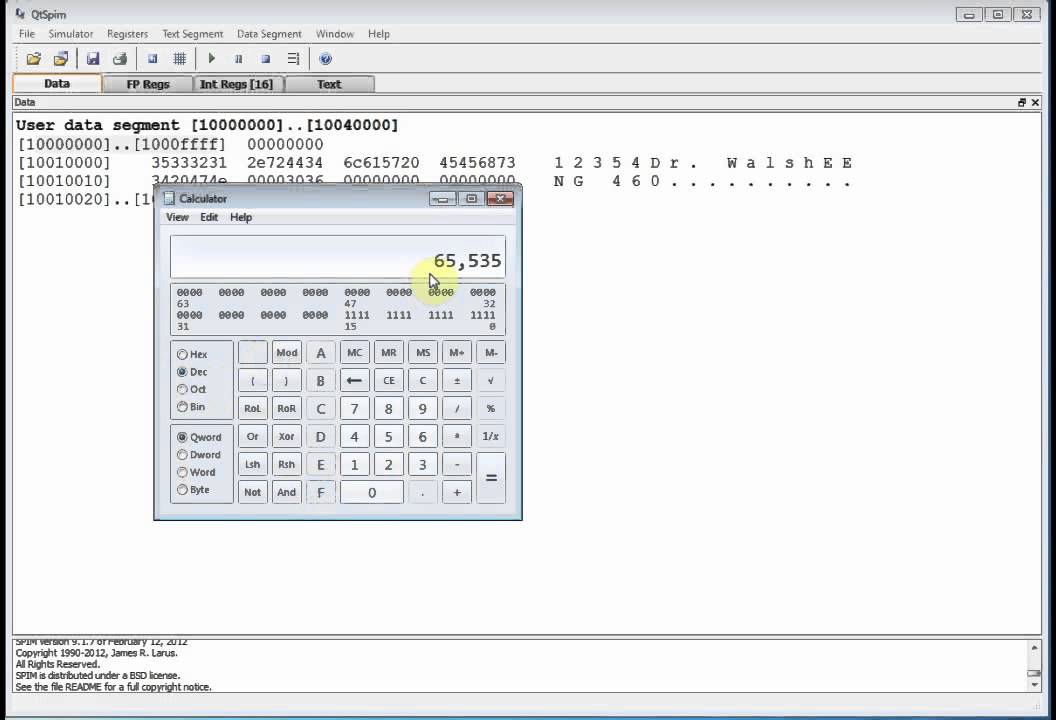The height and width of the screenshot is (720, 1056).
Task: Stop the simulation with the stop icon
Action: [266, 59]
